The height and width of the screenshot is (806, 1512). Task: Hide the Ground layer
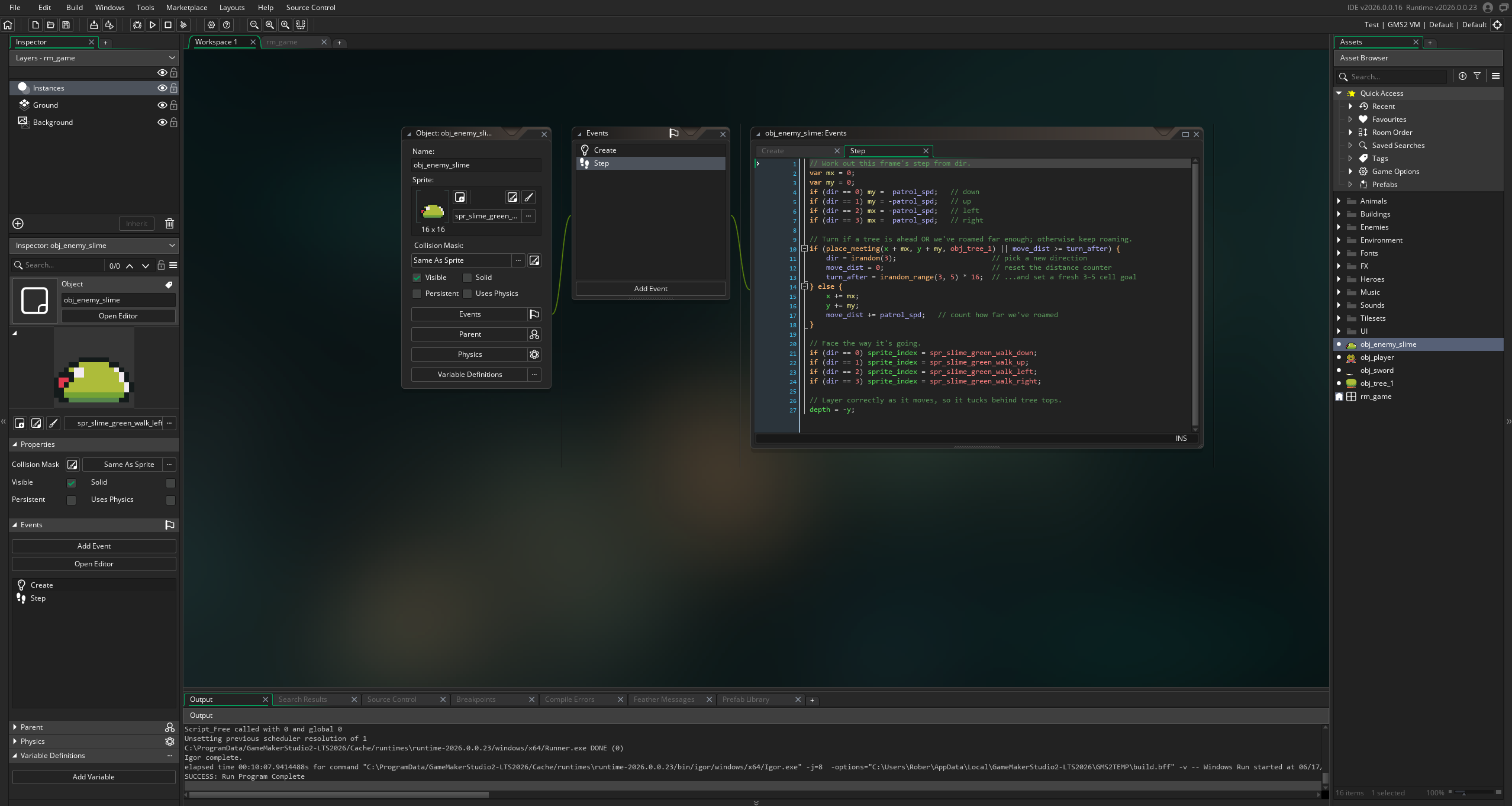coord(162,105)
